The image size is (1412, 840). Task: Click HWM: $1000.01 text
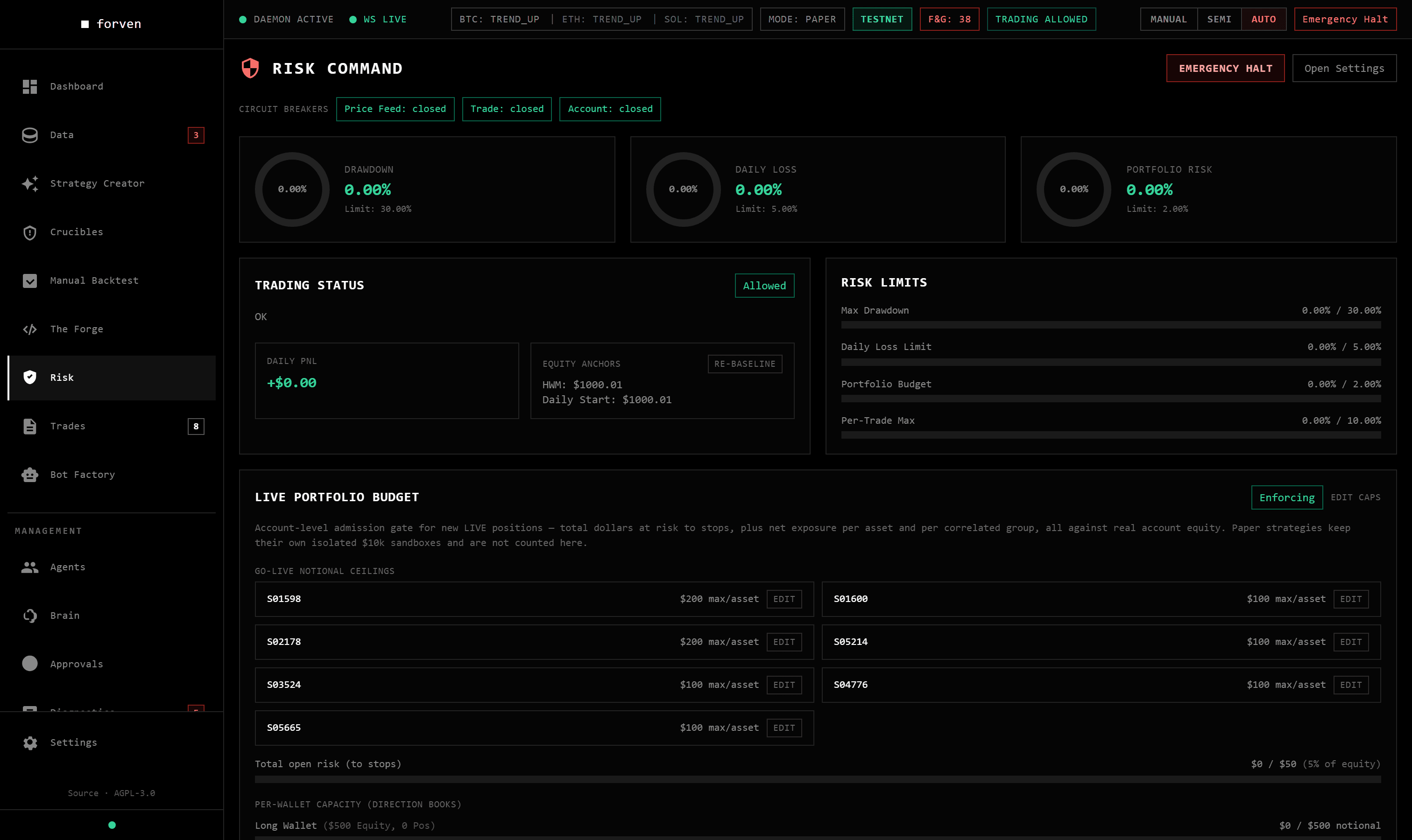pos(582,385)
